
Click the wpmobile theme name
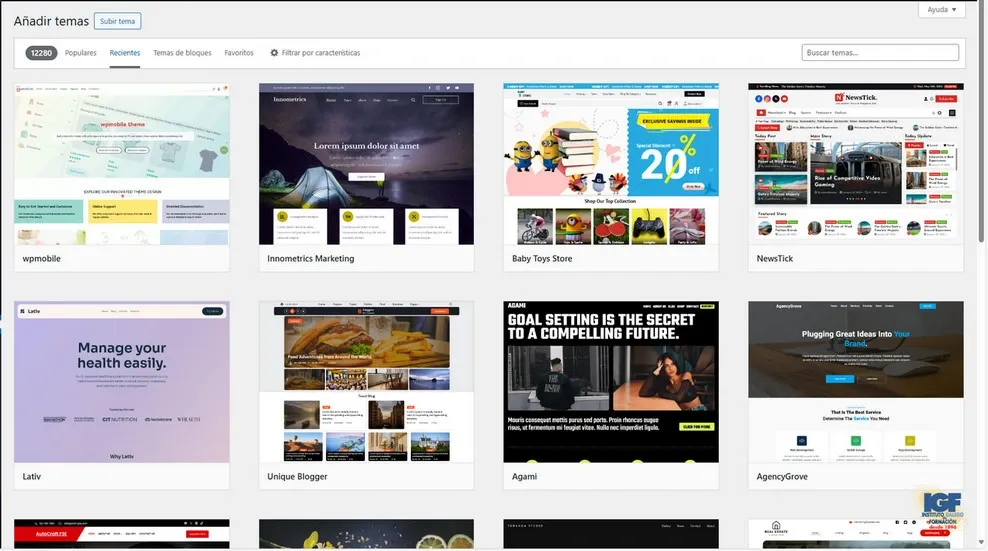pos(42,258)
